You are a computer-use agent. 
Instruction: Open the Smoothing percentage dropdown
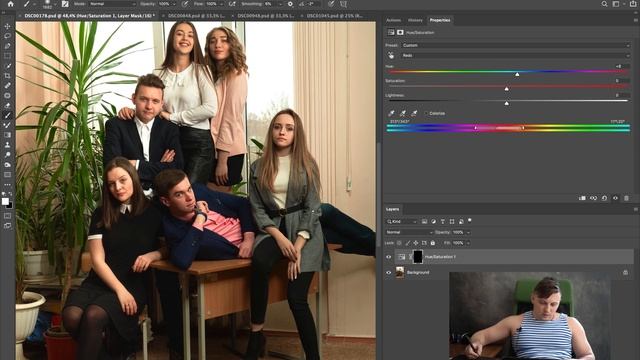(x=280, y=4)
